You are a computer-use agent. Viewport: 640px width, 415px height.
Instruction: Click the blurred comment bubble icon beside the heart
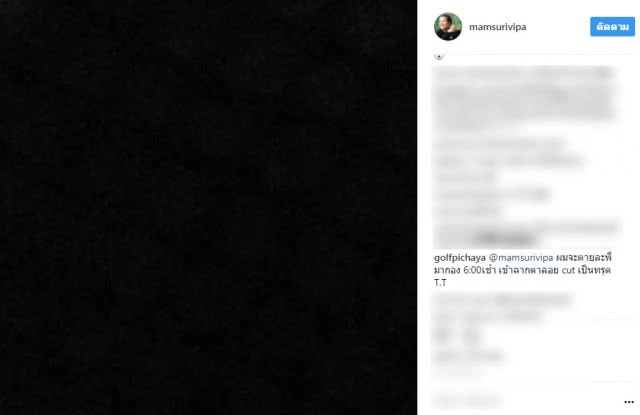(x=471, y=336)
